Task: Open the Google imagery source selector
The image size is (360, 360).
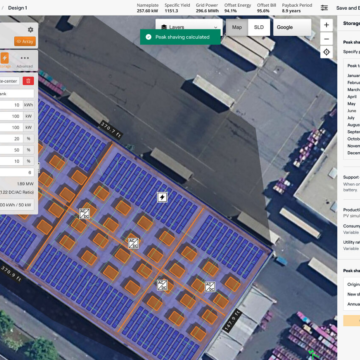Action: [292, 27]
